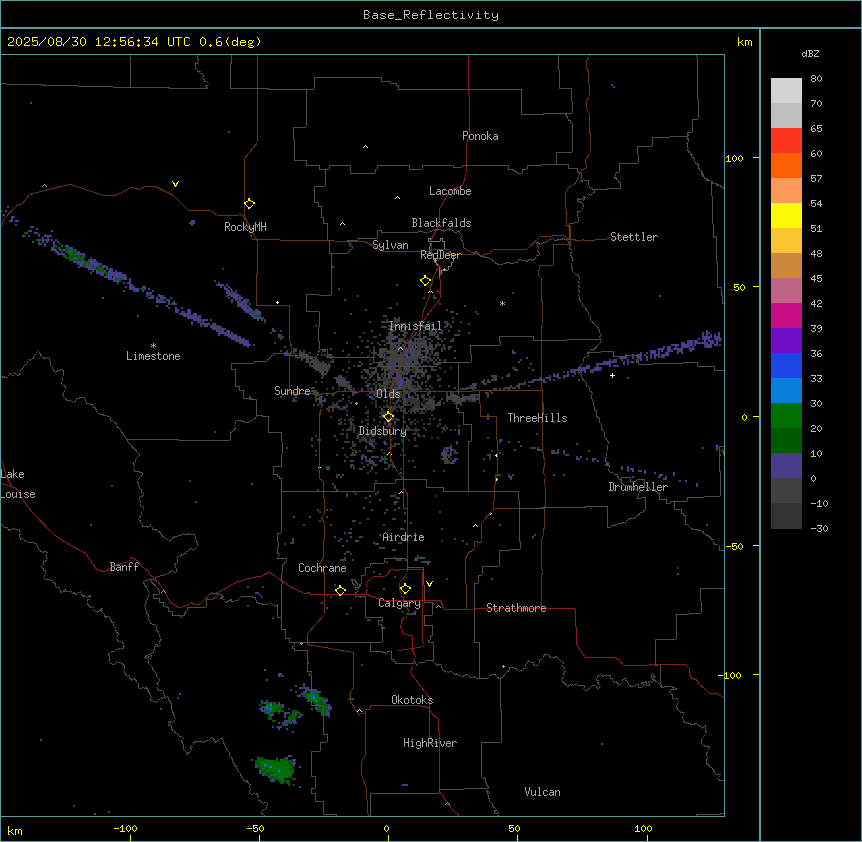Click the Sundre label
The image size is (862, 842).
[292, 391]
